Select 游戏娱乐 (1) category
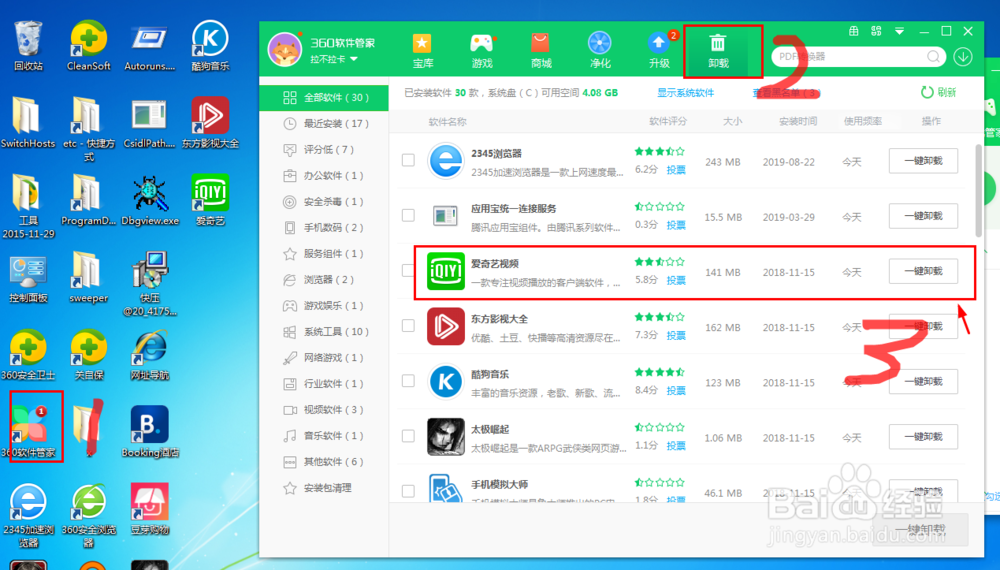1000x570 pixels. point(324,305)
